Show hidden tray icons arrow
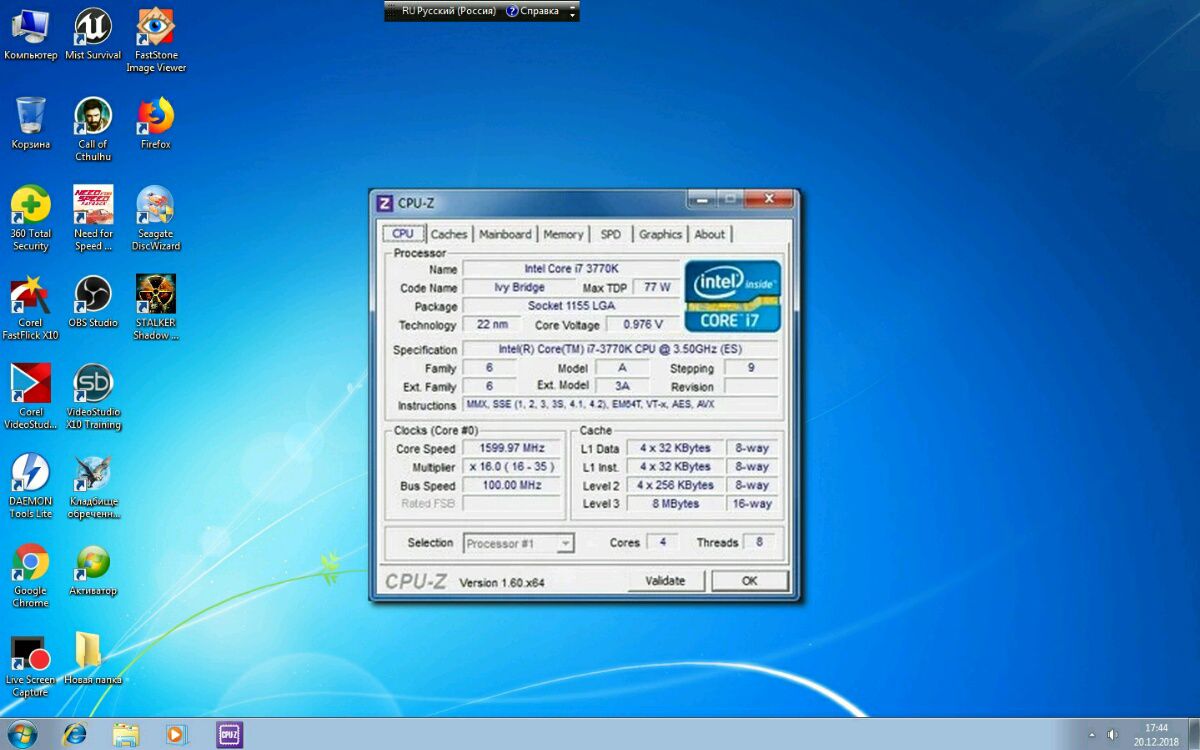 tap(1091, 735)
